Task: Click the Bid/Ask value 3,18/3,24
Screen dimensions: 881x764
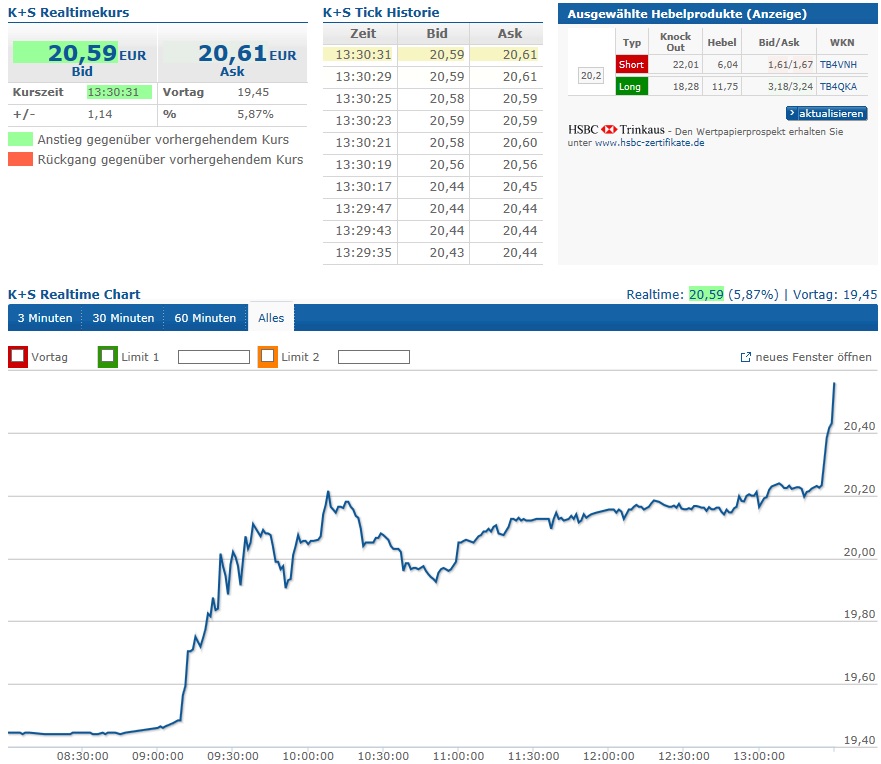Action: point(791,87)
